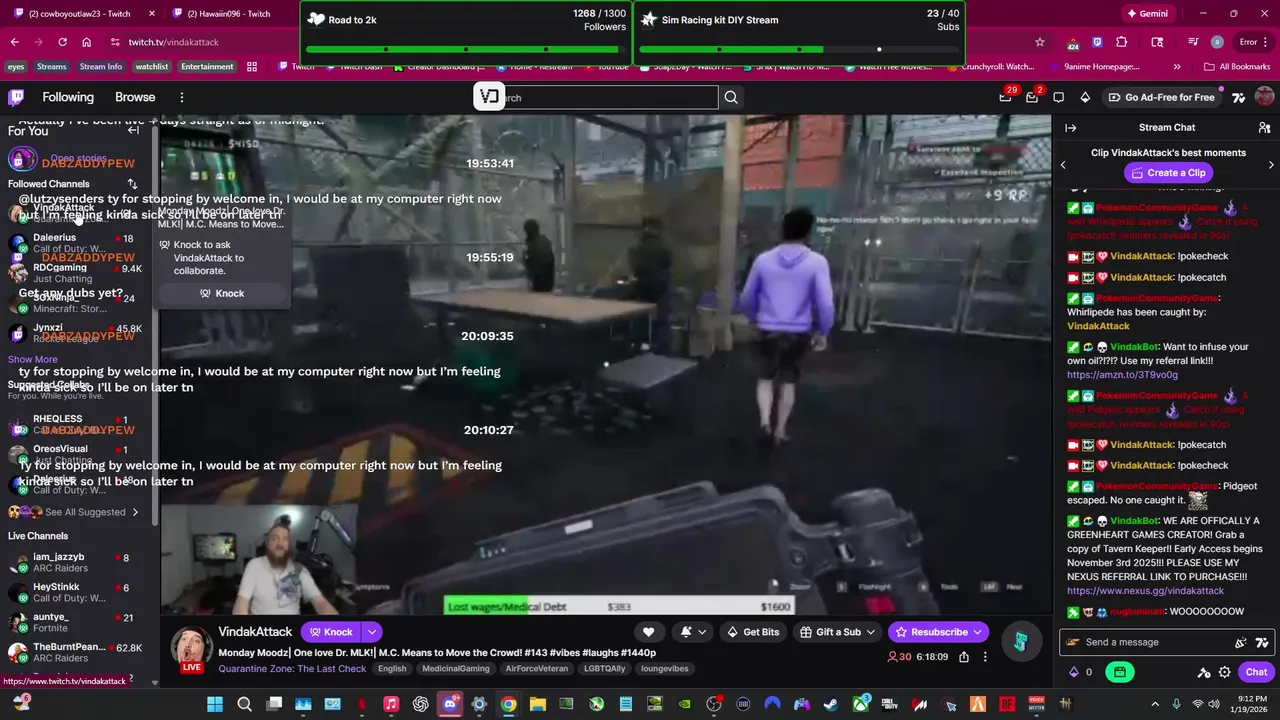
Task: Click Get Bits button
Action: [753, 632]
